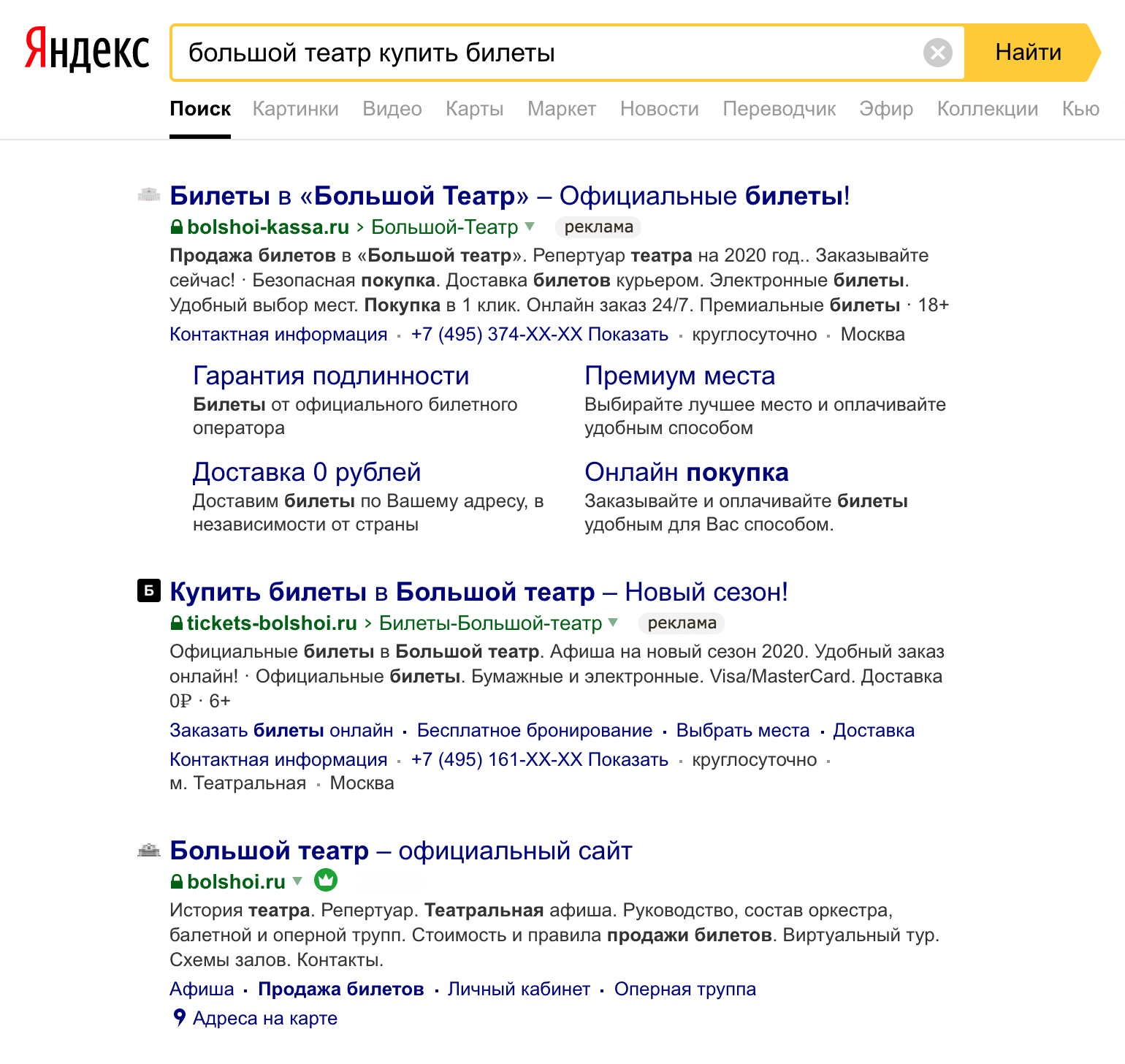Expand the dropdown arrow after Большой-Театр

tap(530, 227)
